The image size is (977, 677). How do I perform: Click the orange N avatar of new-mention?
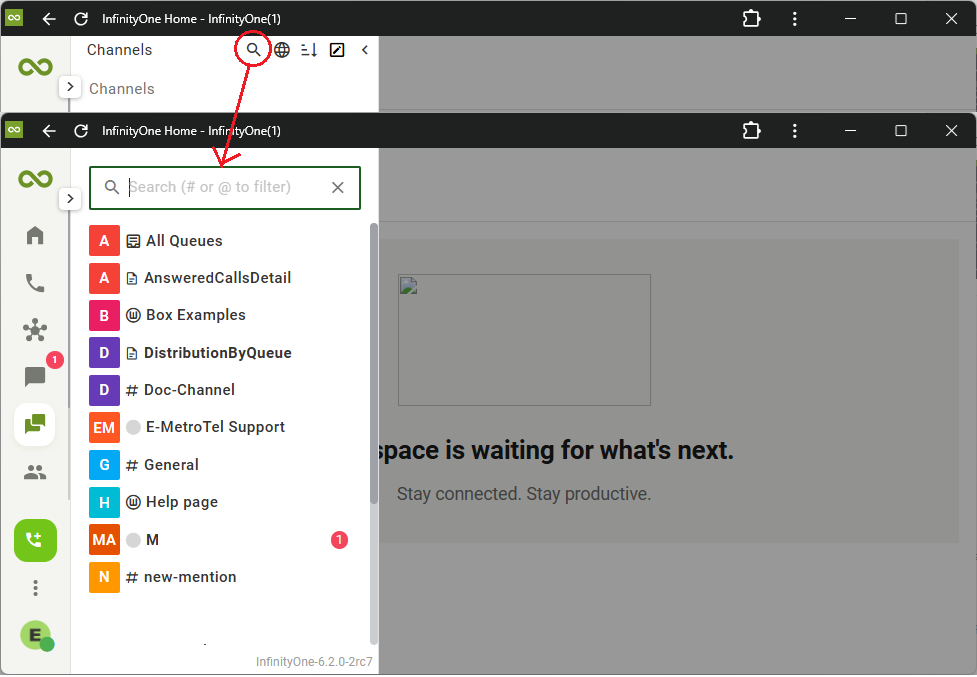104,577
